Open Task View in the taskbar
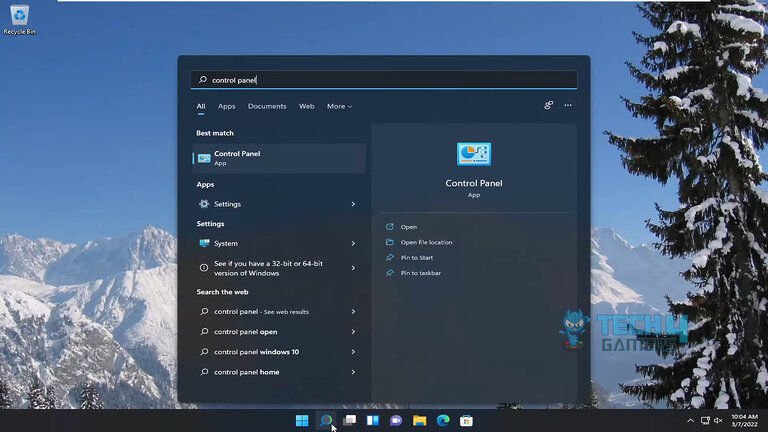Screen dimensions: 768x432 click(x=349, y=421)
